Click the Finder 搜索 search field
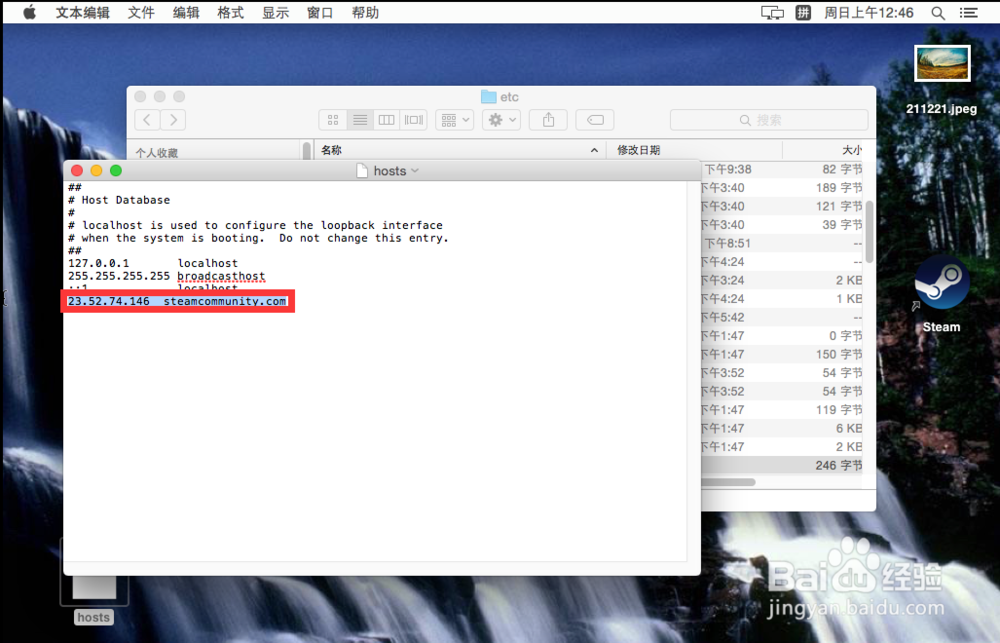This screenshot has height=643, width=1000. point(769,120)
